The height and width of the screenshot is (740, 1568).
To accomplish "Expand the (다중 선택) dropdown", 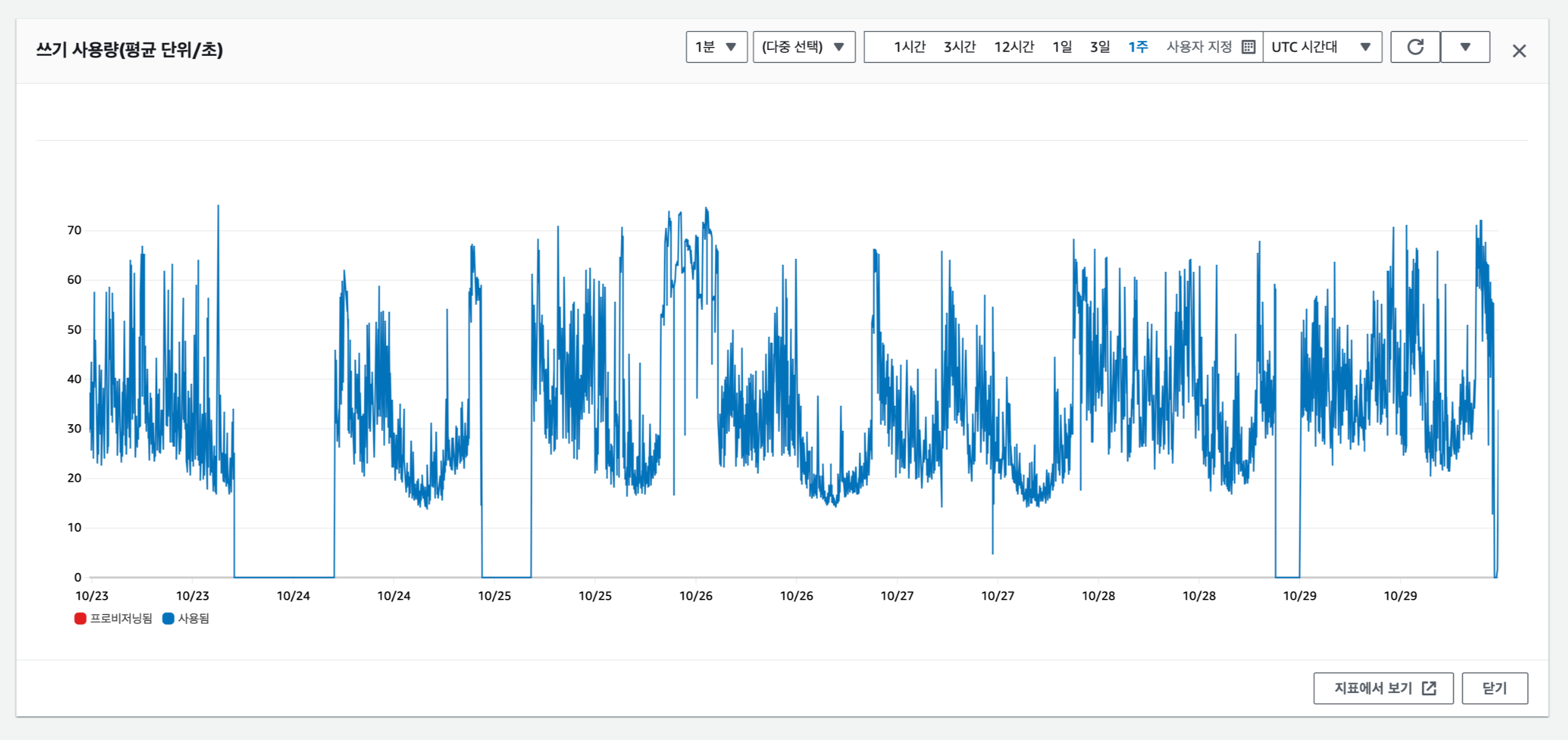I will coord(803,47).
